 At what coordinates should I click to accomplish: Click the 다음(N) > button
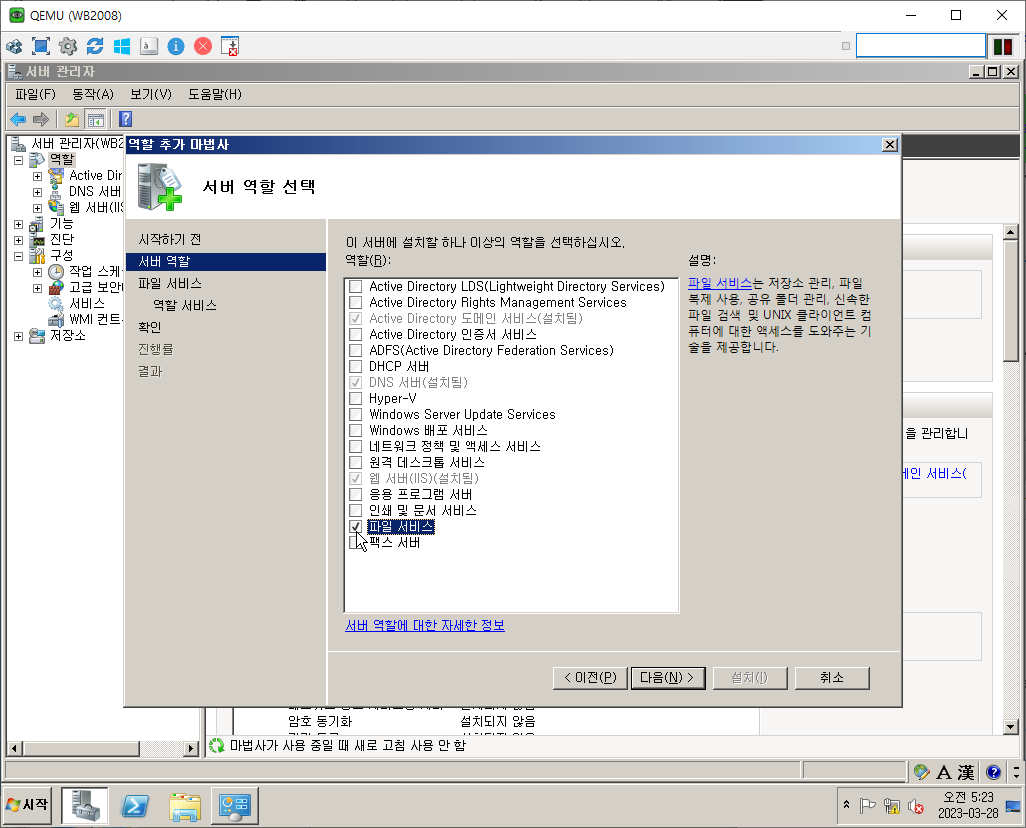(668, 678)
